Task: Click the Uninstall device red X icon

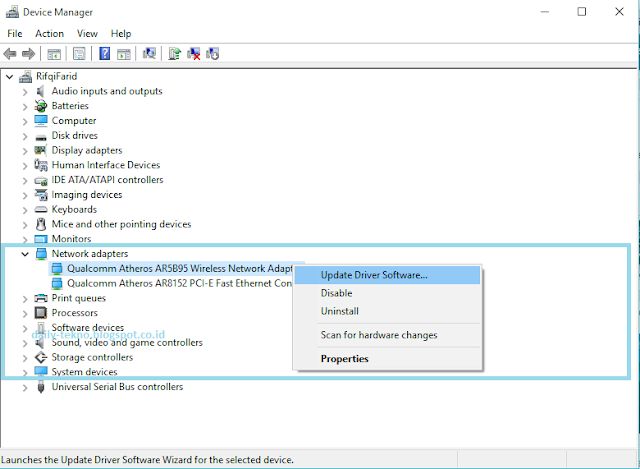Action: pos(193,53)
